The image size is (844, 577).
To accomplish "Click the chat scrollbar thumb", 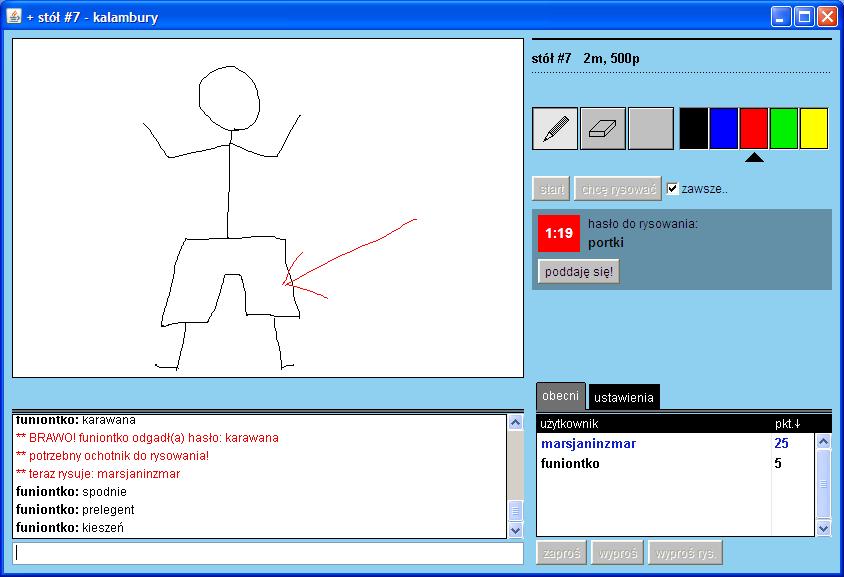I will [515, 510].
